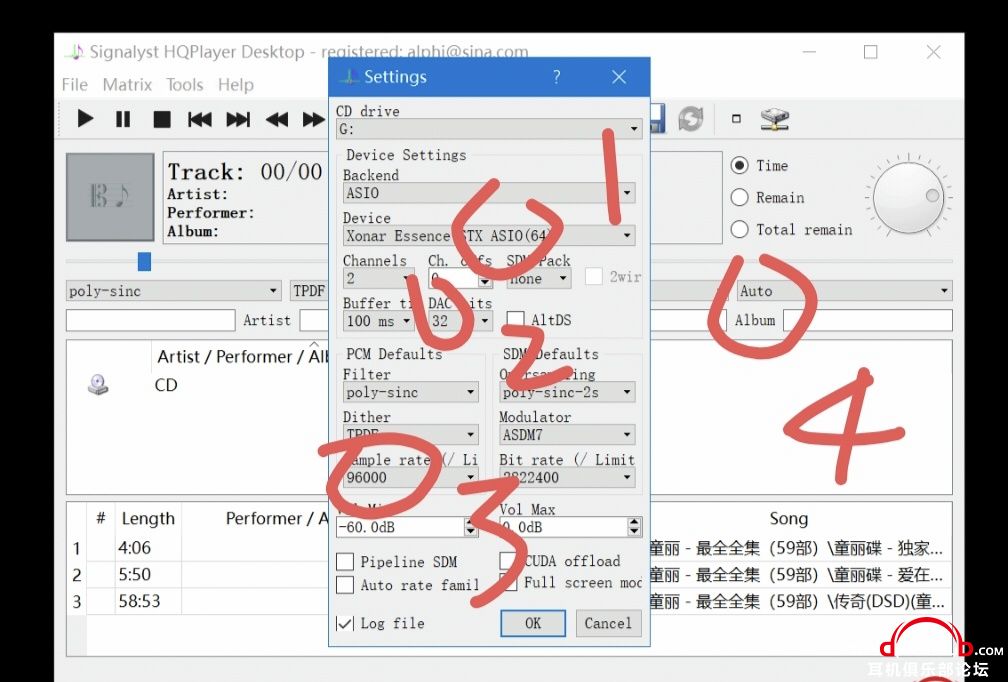Click the circular refresh icon in toolbar

690,119
